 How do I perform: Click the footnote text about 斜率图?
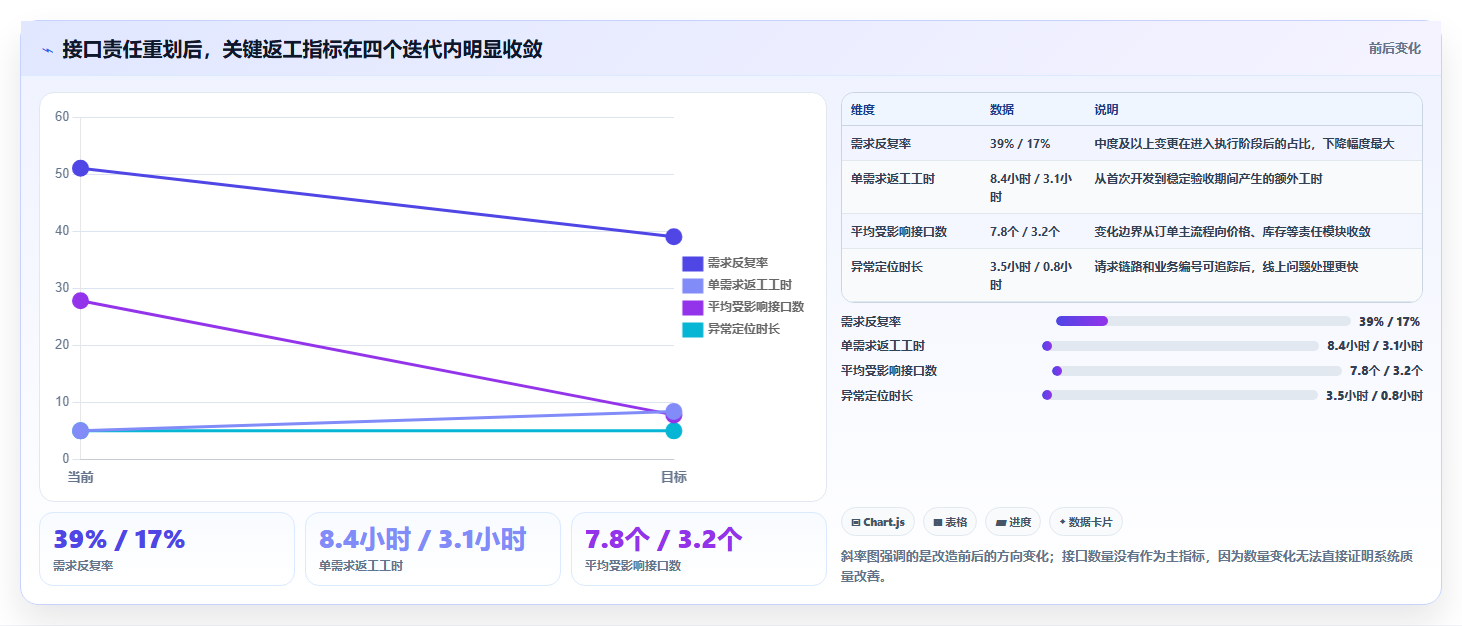pyautogui.click(x=1127, y=566)
